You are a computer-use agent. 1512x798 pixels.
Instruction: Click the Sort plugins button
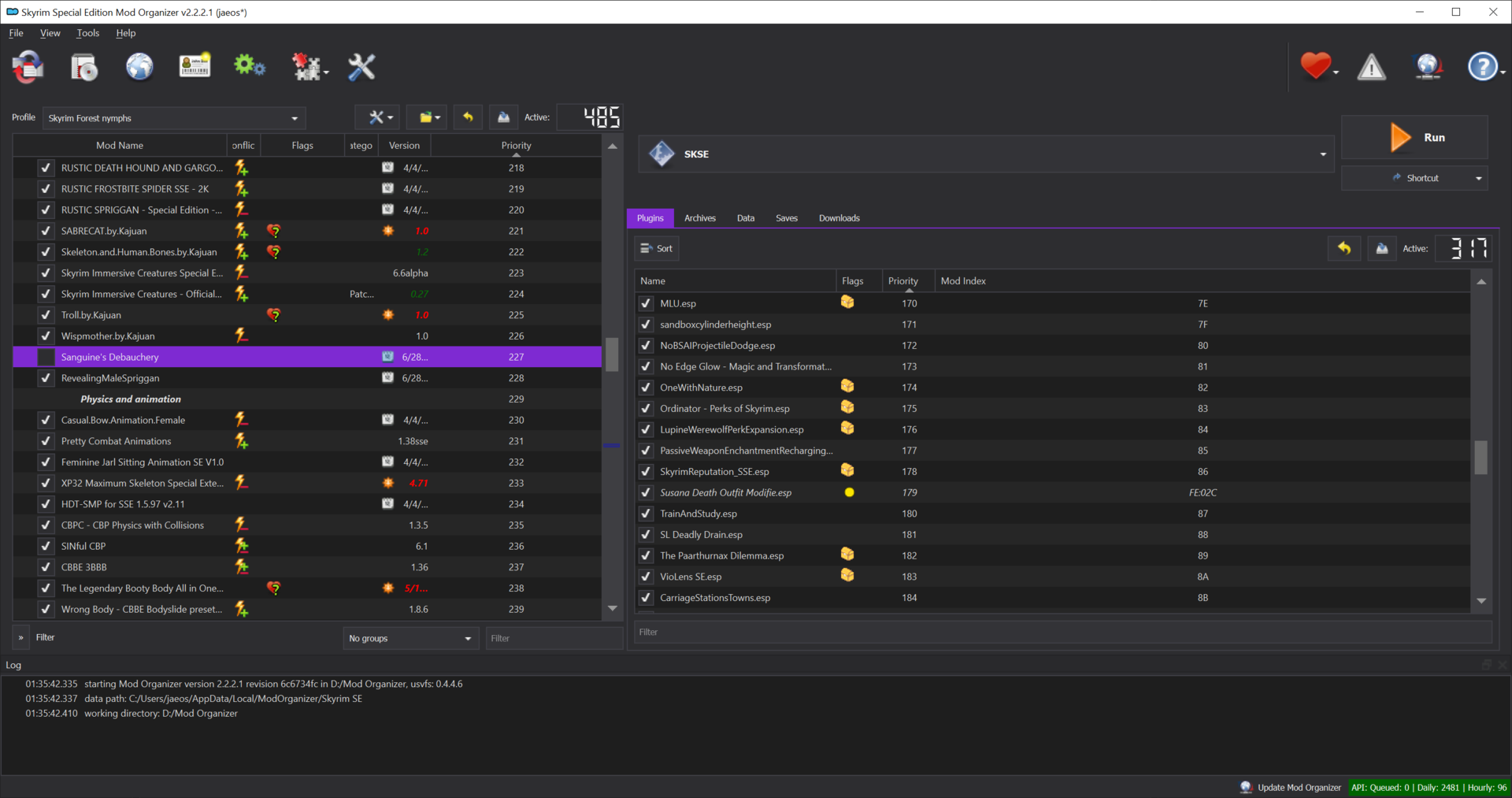pos(656,248)
